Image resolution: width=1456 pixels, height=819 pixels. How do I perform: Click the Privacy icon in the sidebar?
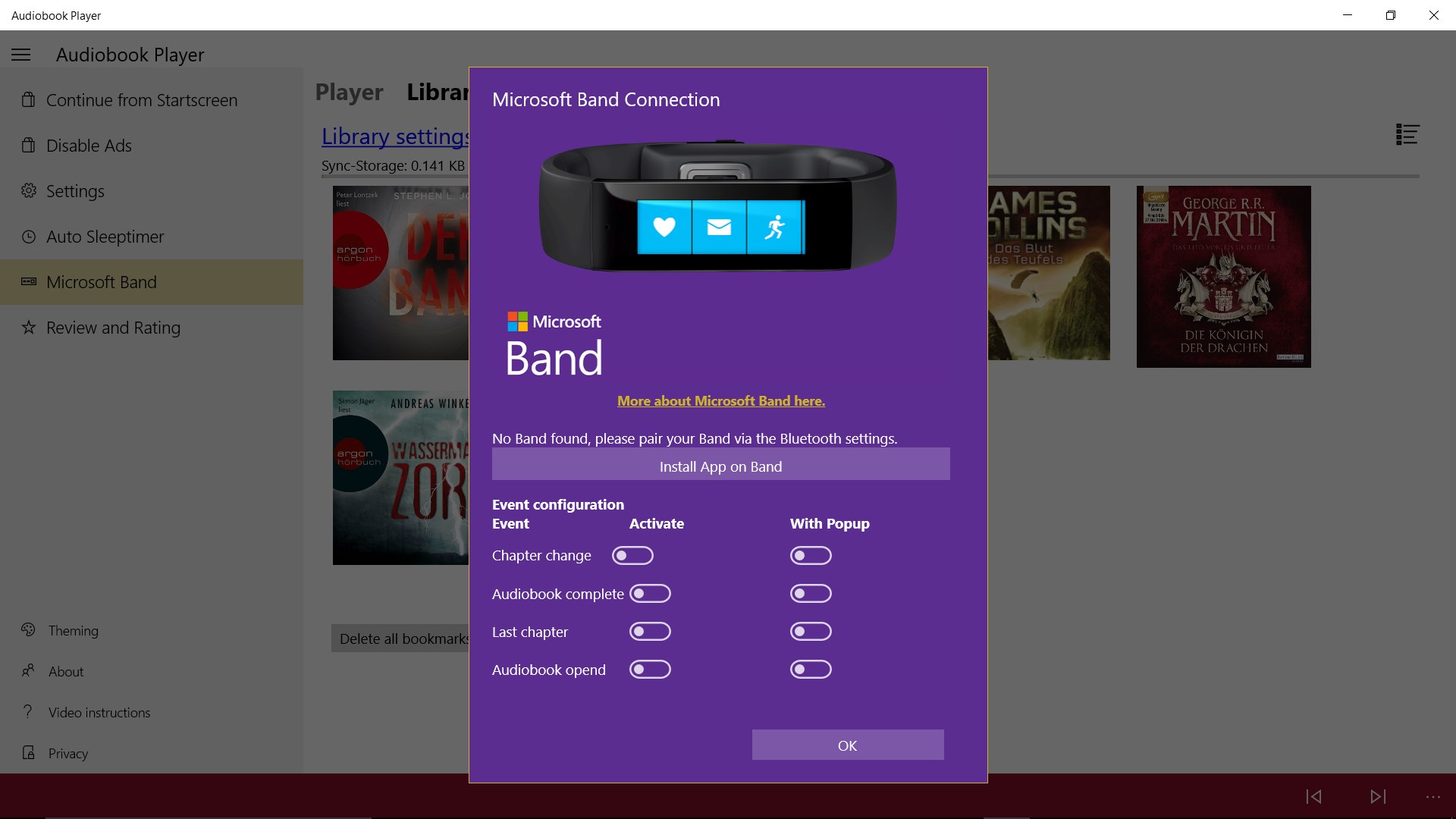coord(28,753)
